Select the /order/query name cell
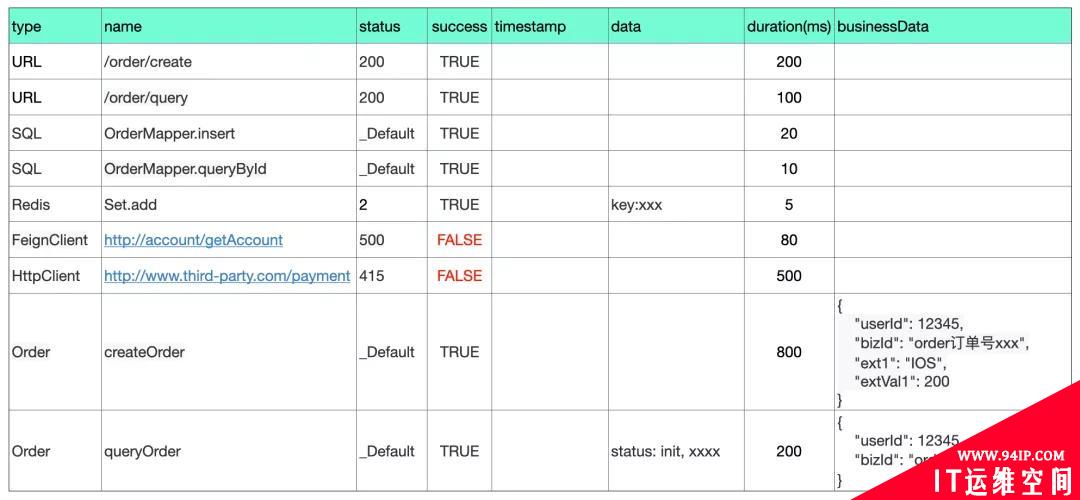 coord(229,98)
